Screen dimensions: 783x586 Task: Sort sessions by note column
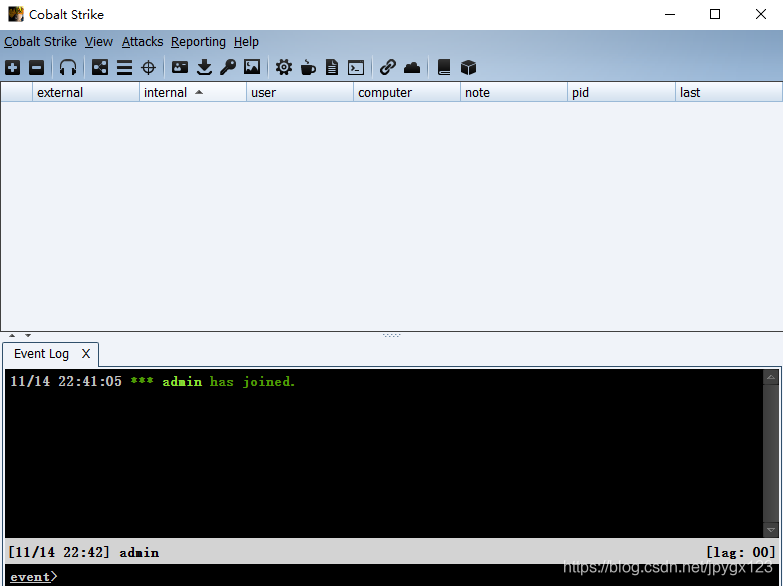(x=513, y=92)
